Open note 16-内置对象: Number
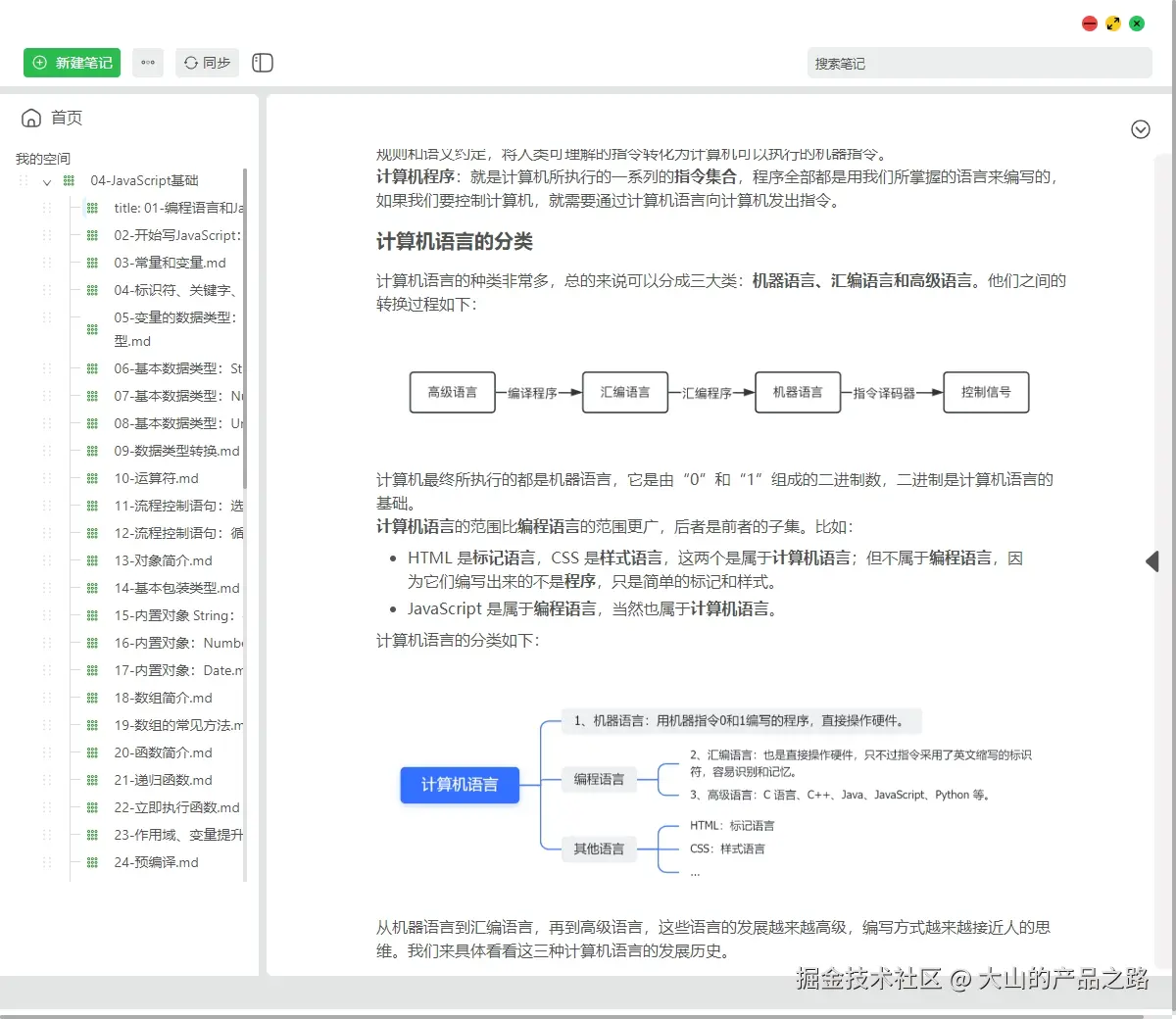 (178, 643)
